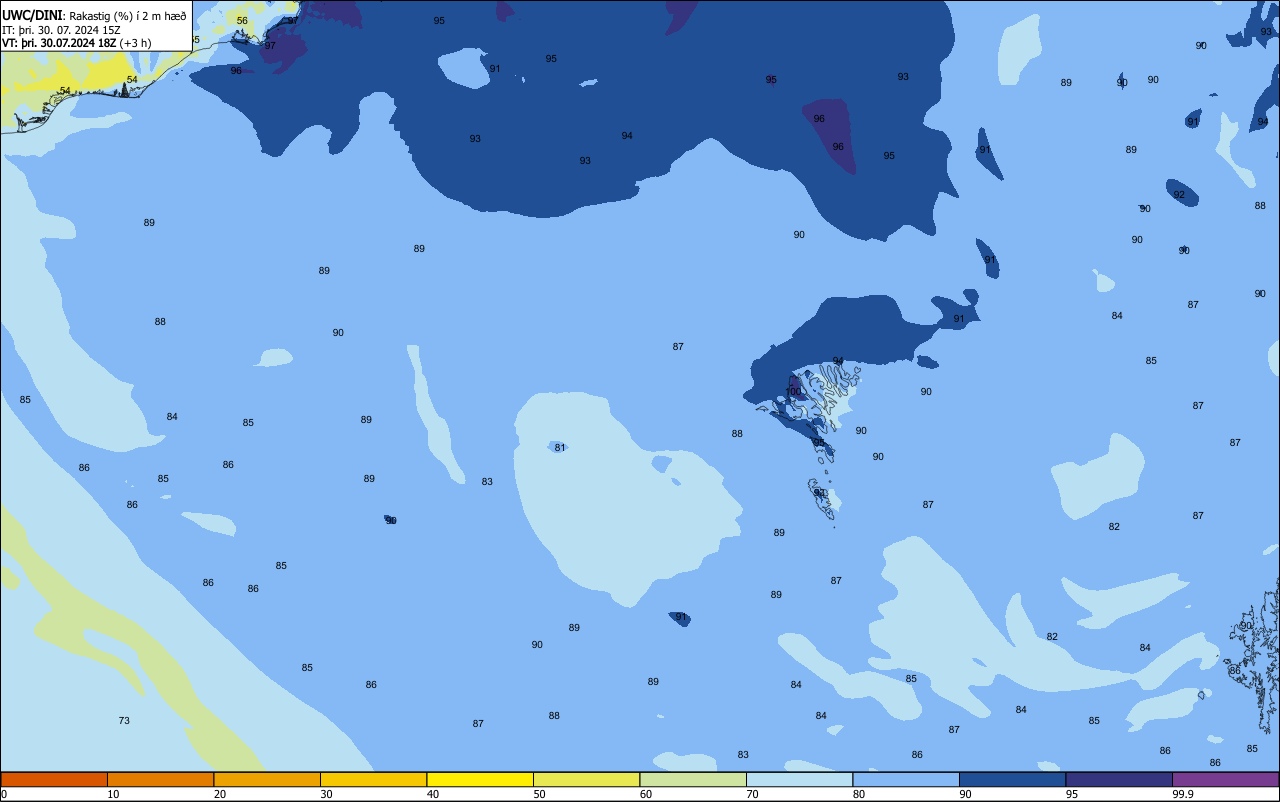Click the 'VT: þri. 30.07.2024 18Z (+3 h)' line

coord(76,43)
